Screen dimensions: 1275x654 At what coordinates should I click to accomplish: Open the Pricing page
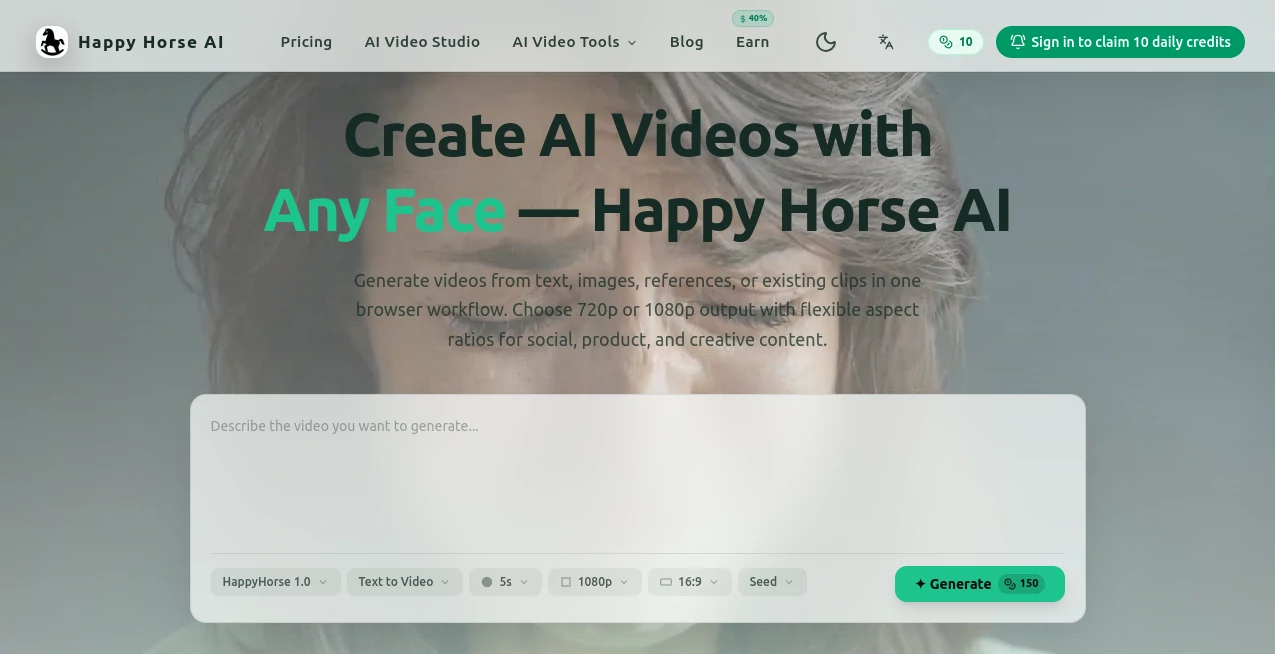tap(306, 42)
